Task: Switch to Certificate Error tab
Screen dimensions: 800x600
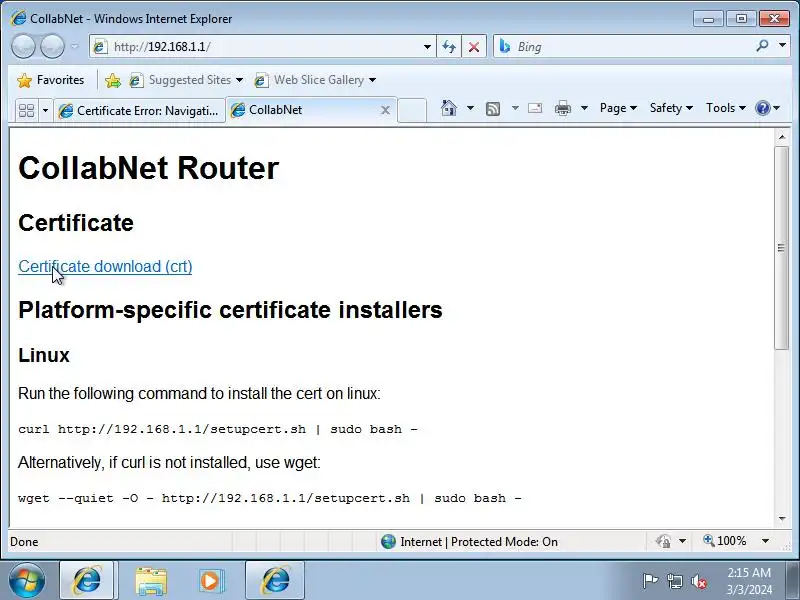Action: [x=139, y=110]
